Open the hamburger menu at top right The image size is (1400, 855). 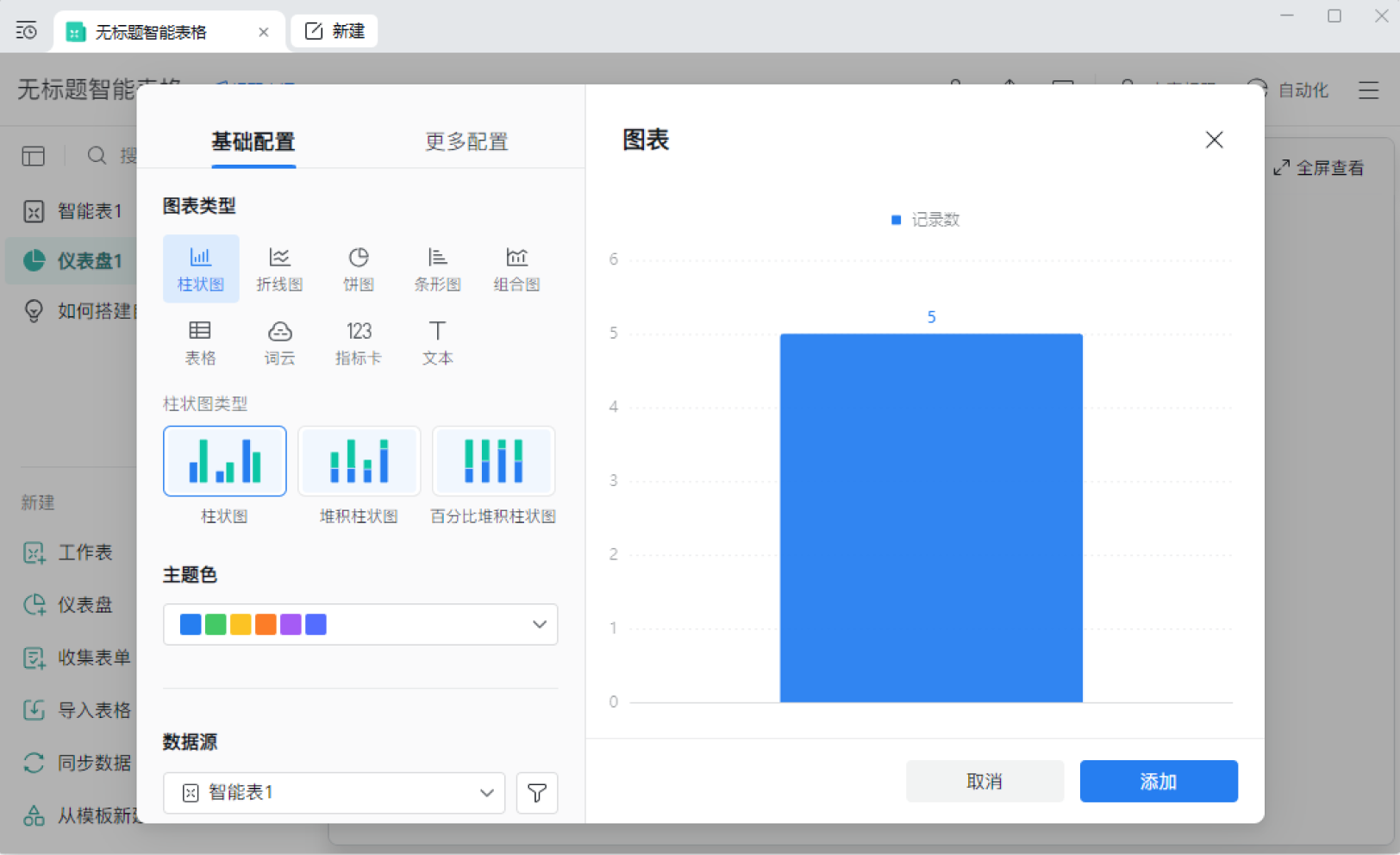pyautogui.click(x=1368, y=90)
